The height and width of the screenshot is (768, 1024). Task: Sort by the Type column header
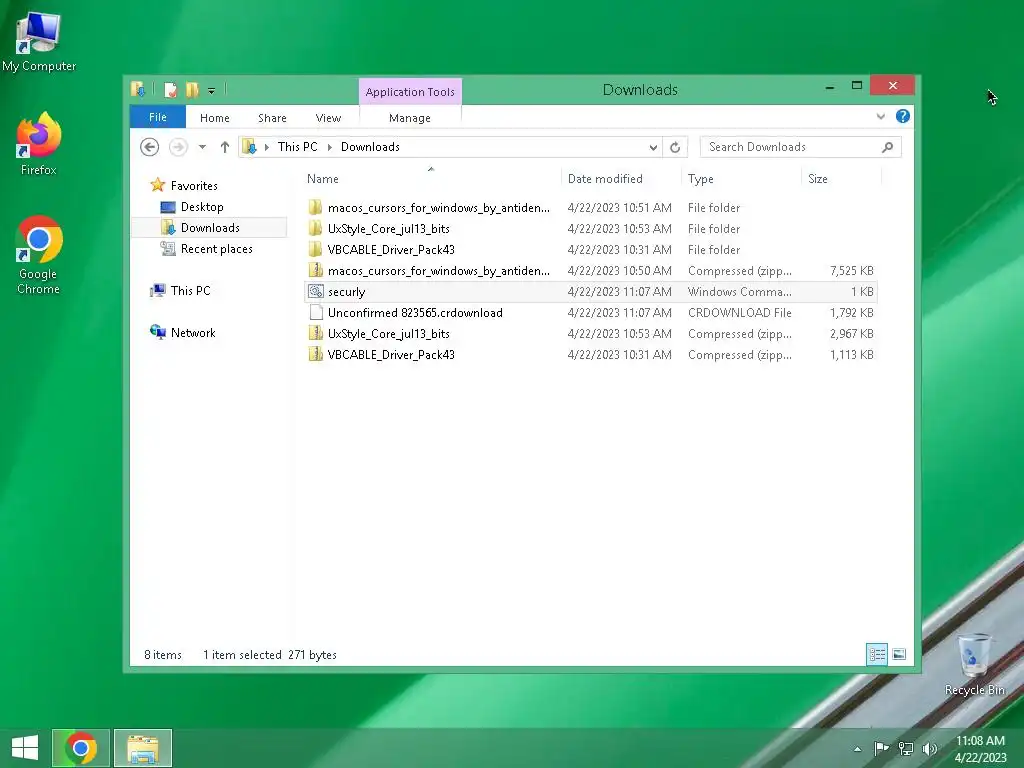741,178
